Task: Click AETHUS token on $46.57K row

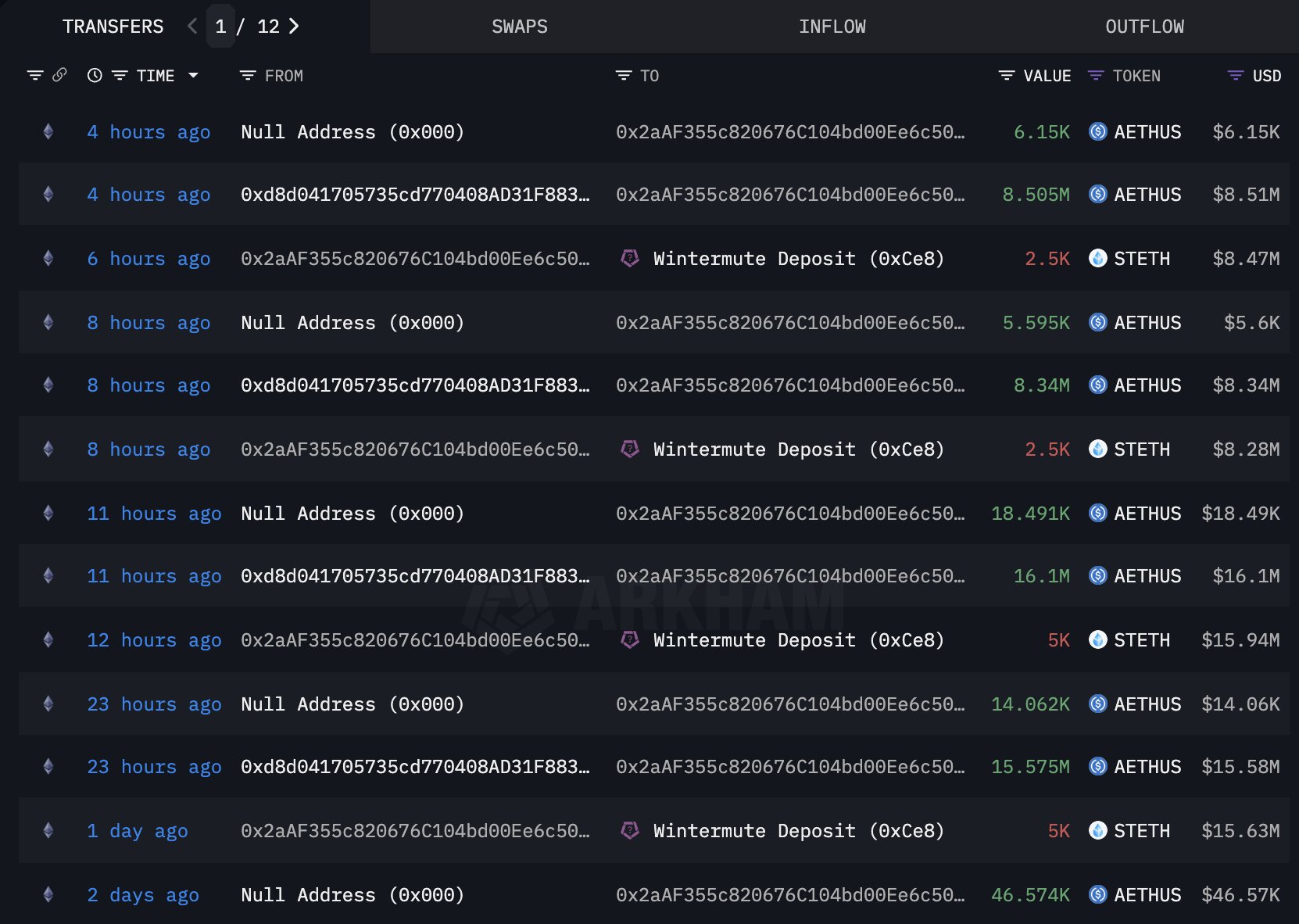Action: [x=1147, y=895]
